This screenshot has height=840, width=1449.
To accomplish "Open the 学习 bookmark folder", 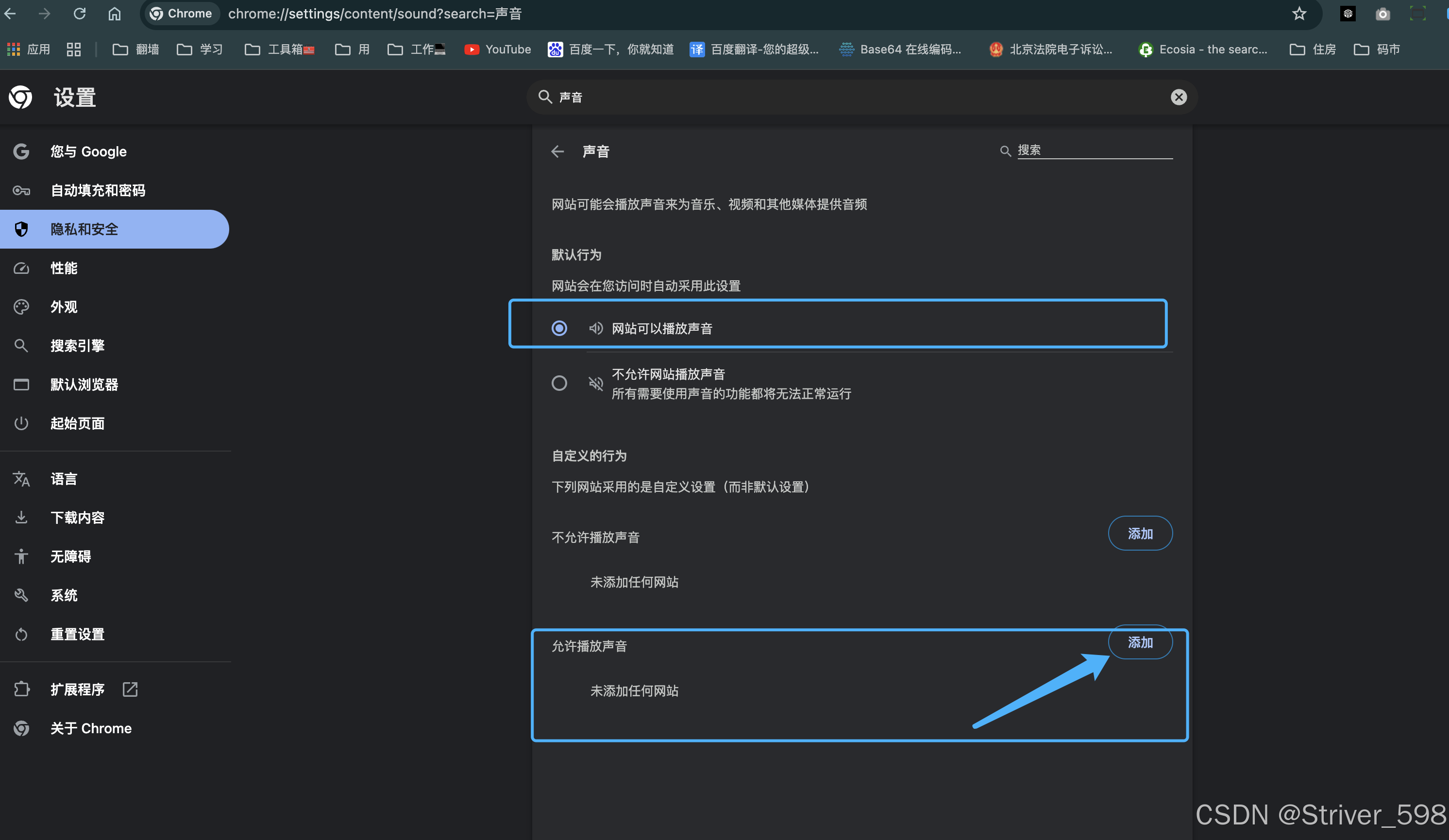I will (200, 50).
